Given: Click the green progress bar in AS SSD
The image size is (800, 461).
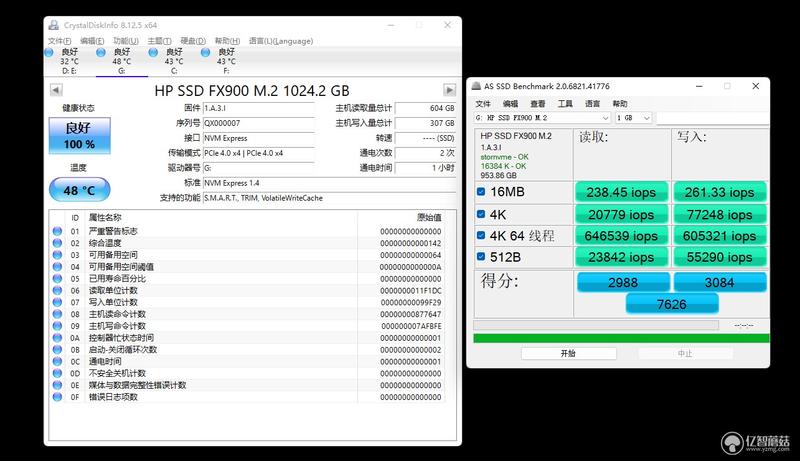Looking at the screenshot, I should click(621, 338).
